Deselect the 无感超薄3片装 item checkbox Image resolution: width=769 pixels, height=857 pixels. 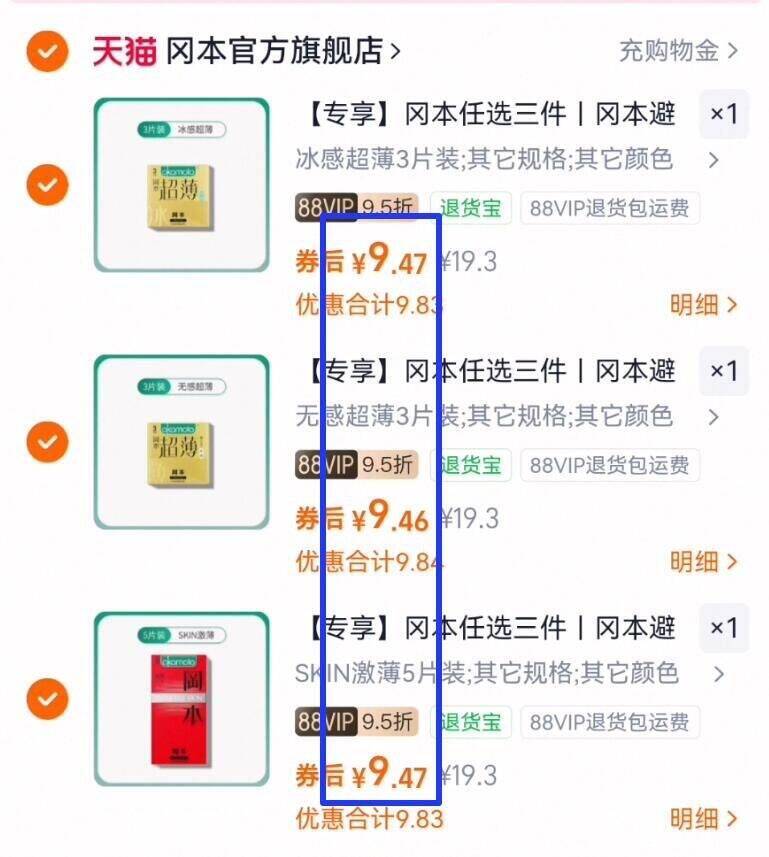coord(48,442)
